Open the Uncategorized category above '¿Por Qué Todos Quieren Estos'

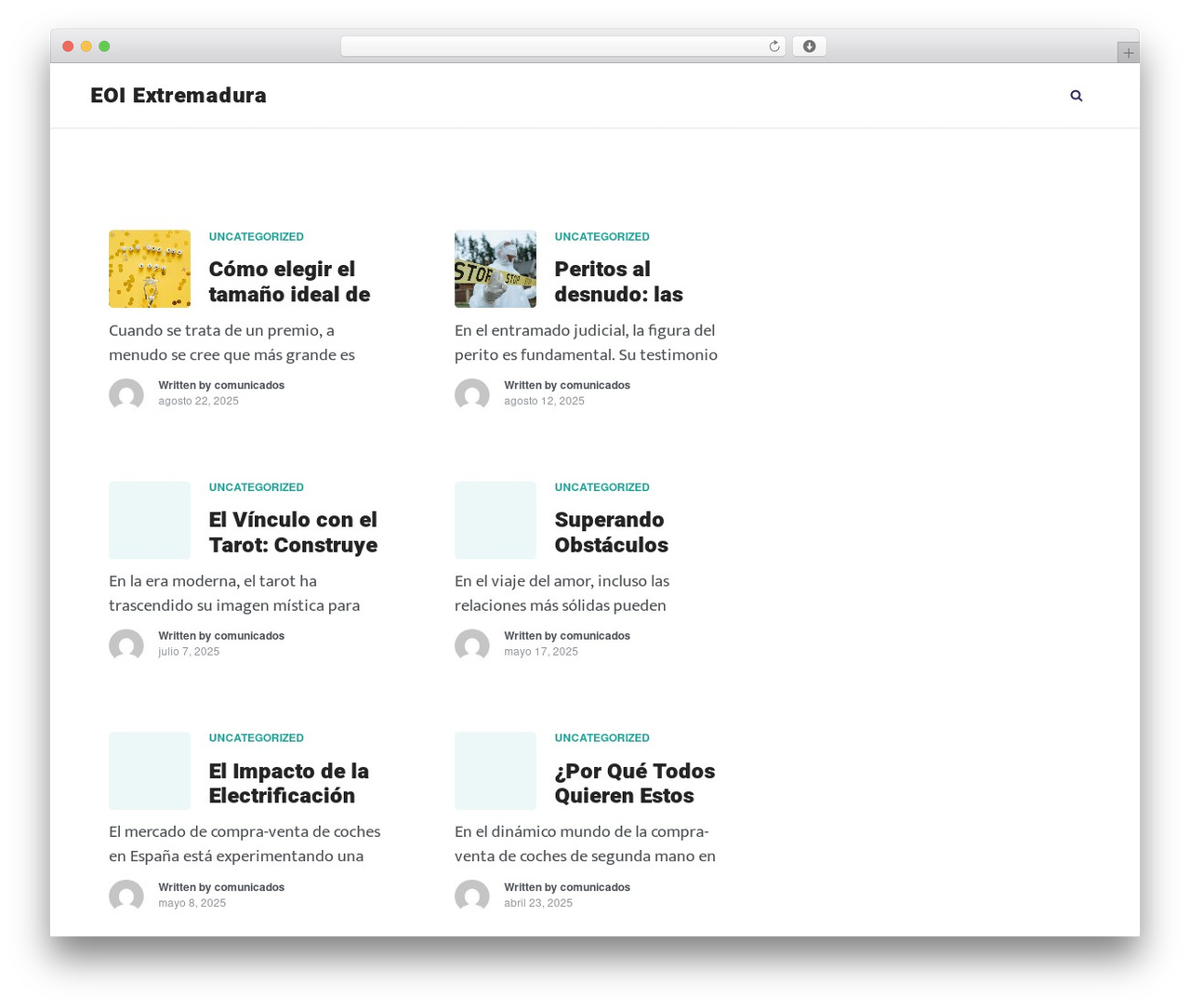[x=602, y=738]
